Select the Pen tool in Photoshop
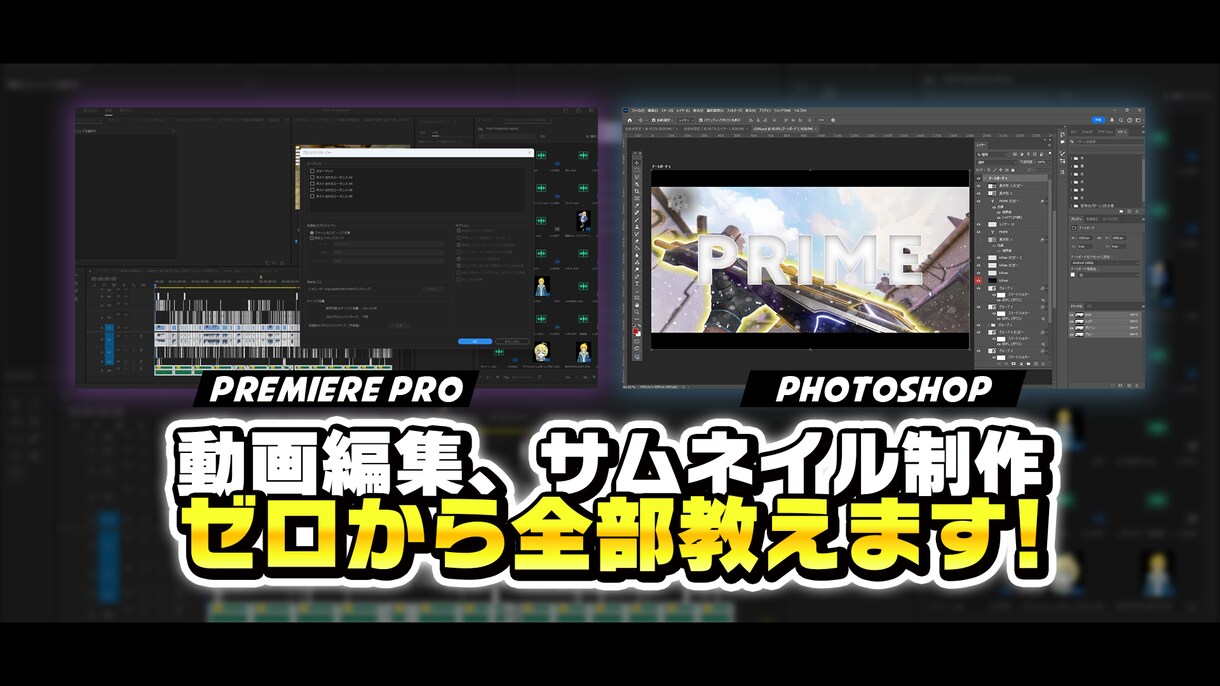1220x686 pixels. pos(637,277)
